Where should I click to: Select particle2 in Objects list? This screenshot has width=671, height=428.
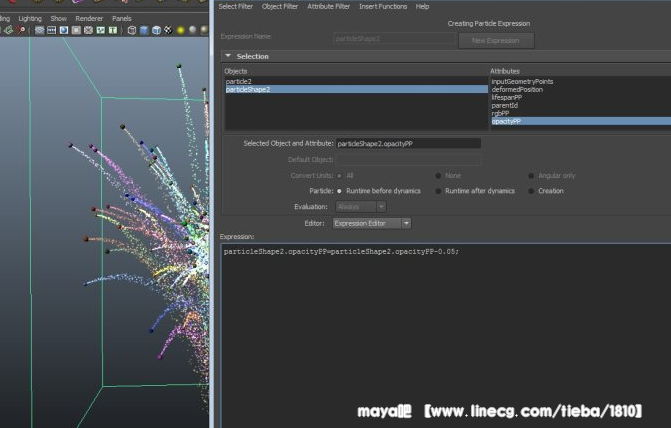356,81
